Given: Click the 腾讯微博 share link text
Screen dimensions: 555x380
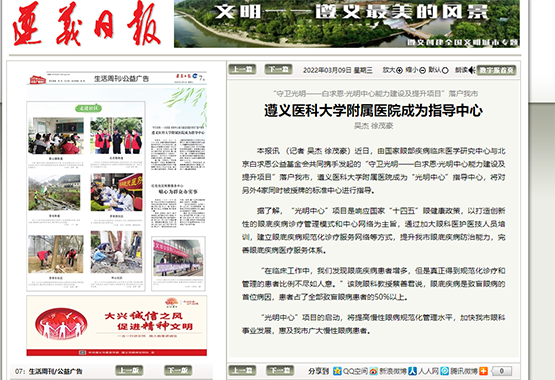Looking at the screenshot, I should click(x=464, y=371).
